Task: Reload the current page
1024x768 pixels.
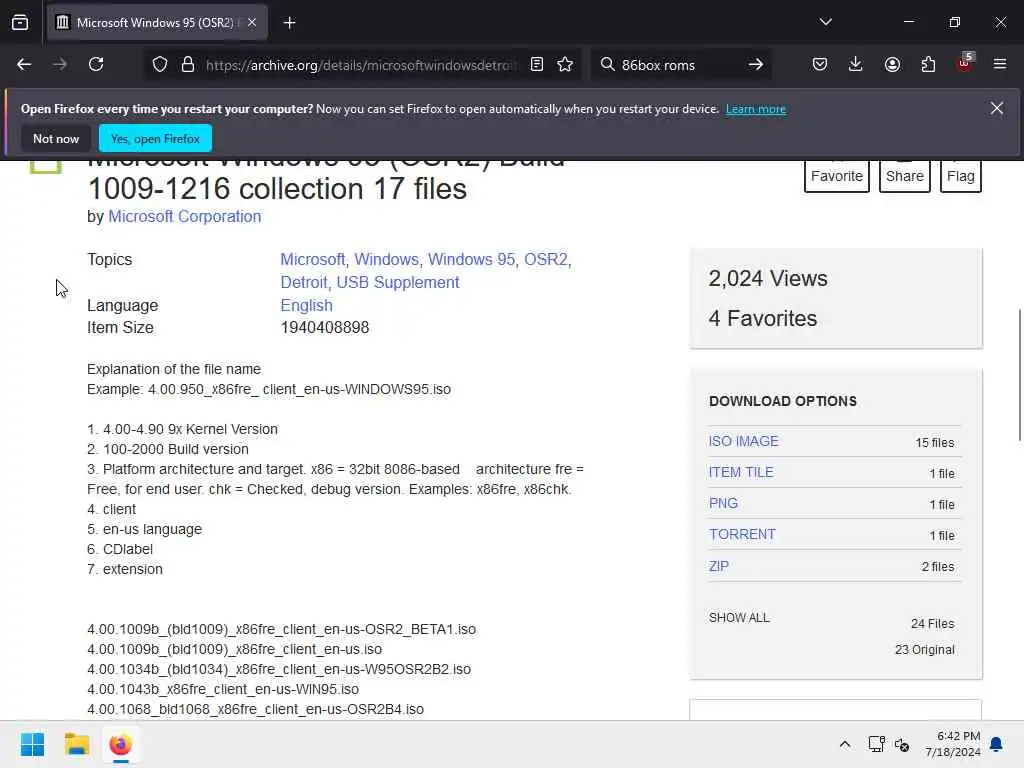Action: point(96,65)
